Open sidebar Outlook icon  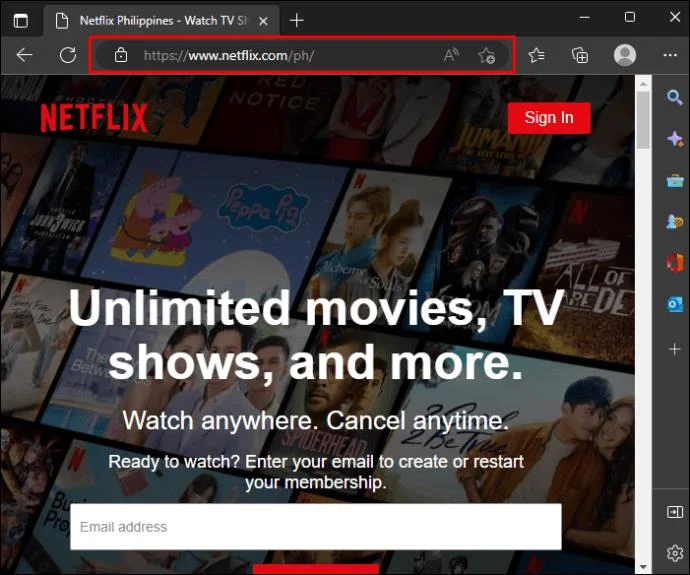point(674,304)
